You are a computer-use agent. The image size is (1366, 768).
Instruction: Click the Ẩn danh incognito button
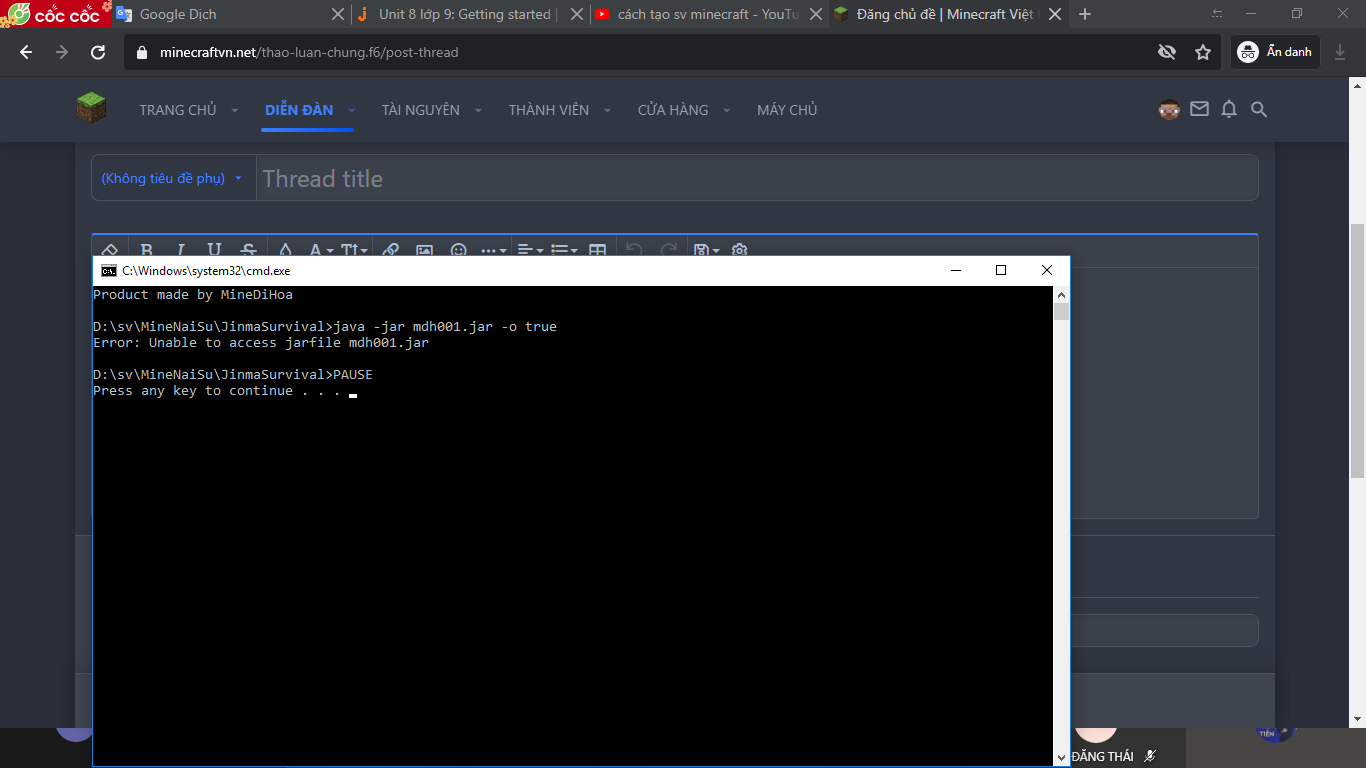(1276, 52)
